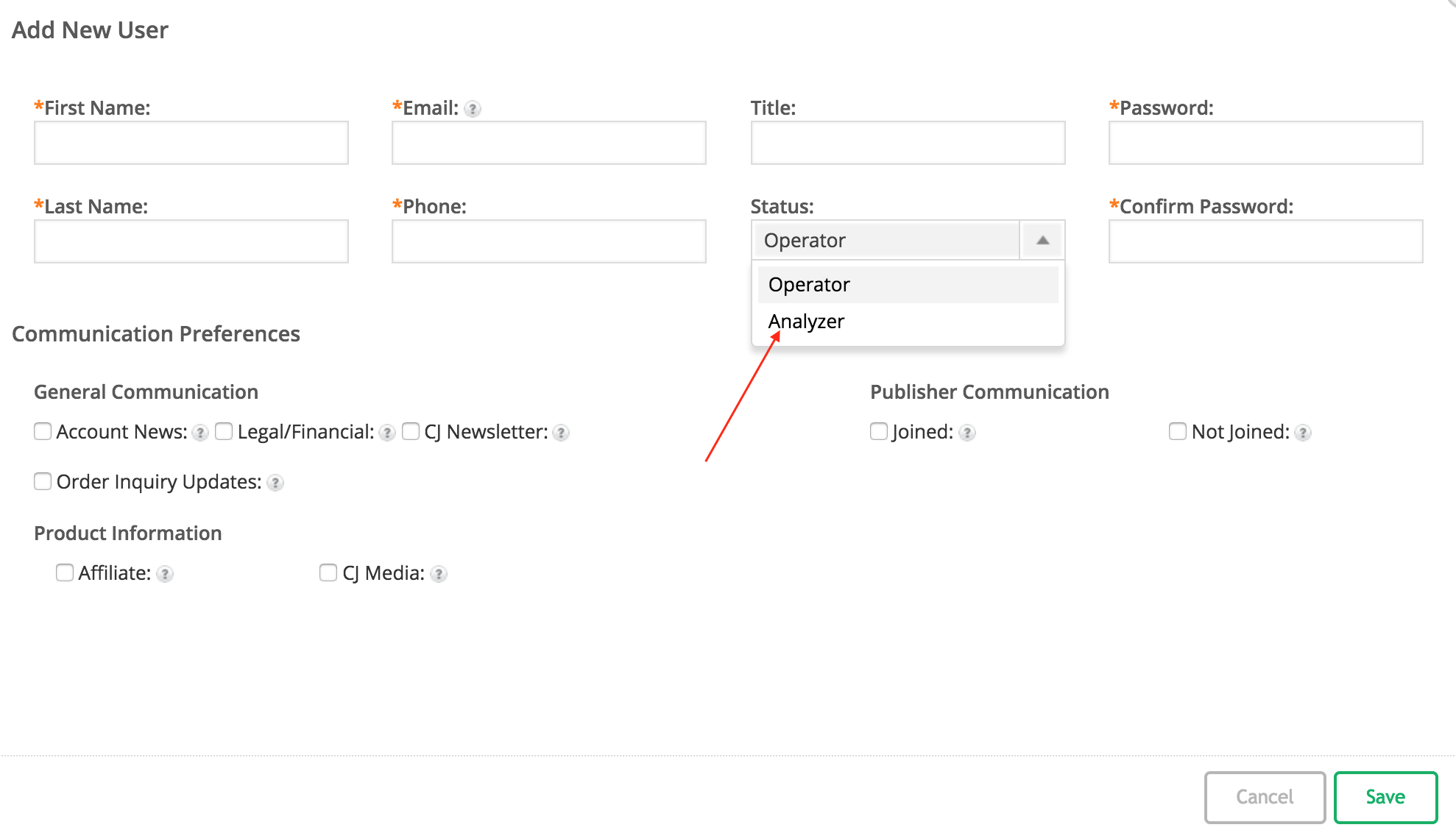
Task: Enable the Account News checkbox
Action: point(43,431)
